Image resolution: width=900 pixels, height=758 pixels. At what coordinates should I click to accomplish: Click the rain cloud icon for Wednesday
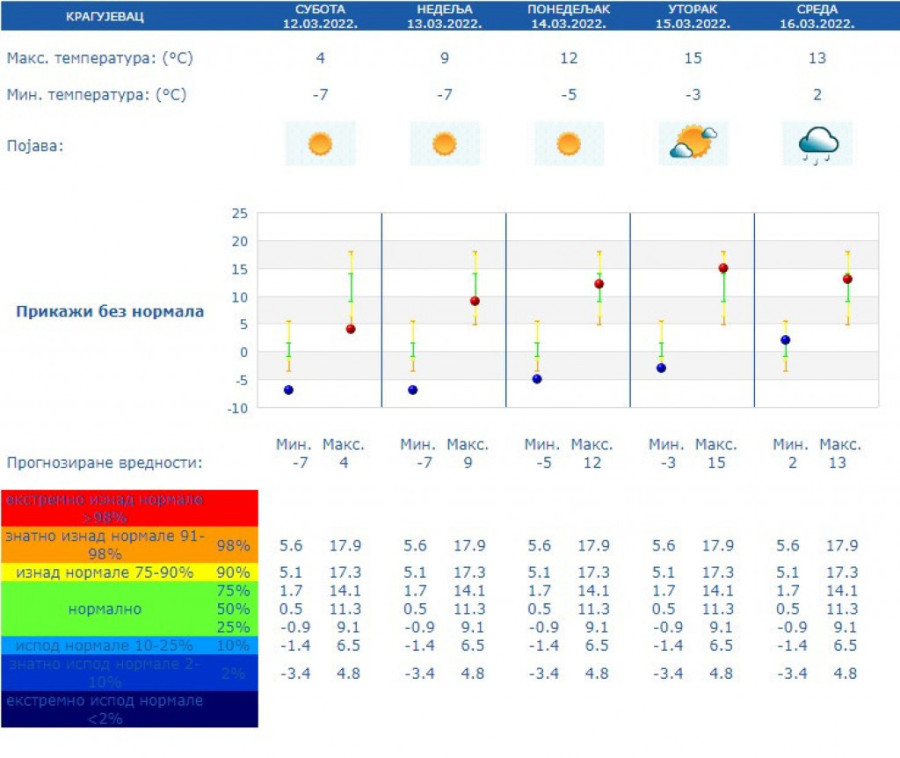click(818, 144)
